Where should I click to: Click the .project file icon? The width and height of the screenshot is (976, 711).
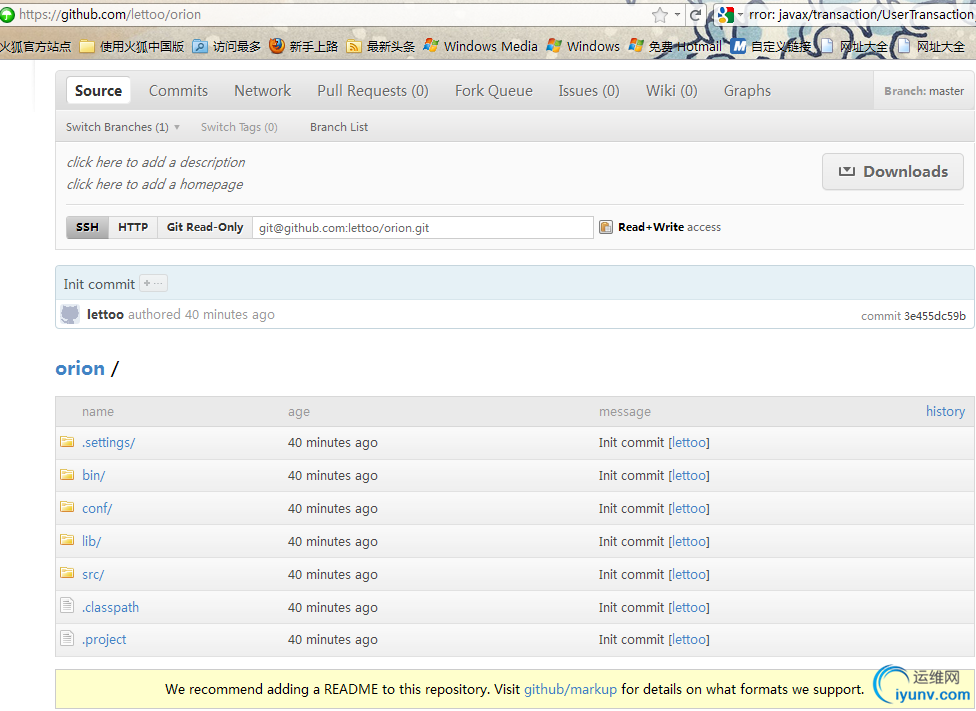pyautogui.click(x=67, y=638)
